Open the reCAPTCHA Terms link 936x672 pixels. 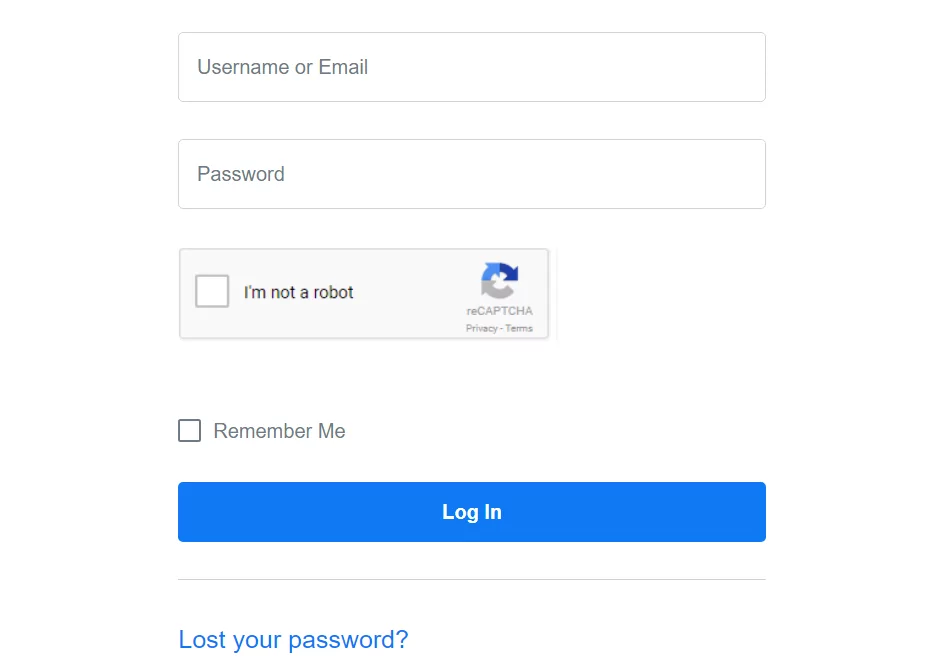[519, 329]
